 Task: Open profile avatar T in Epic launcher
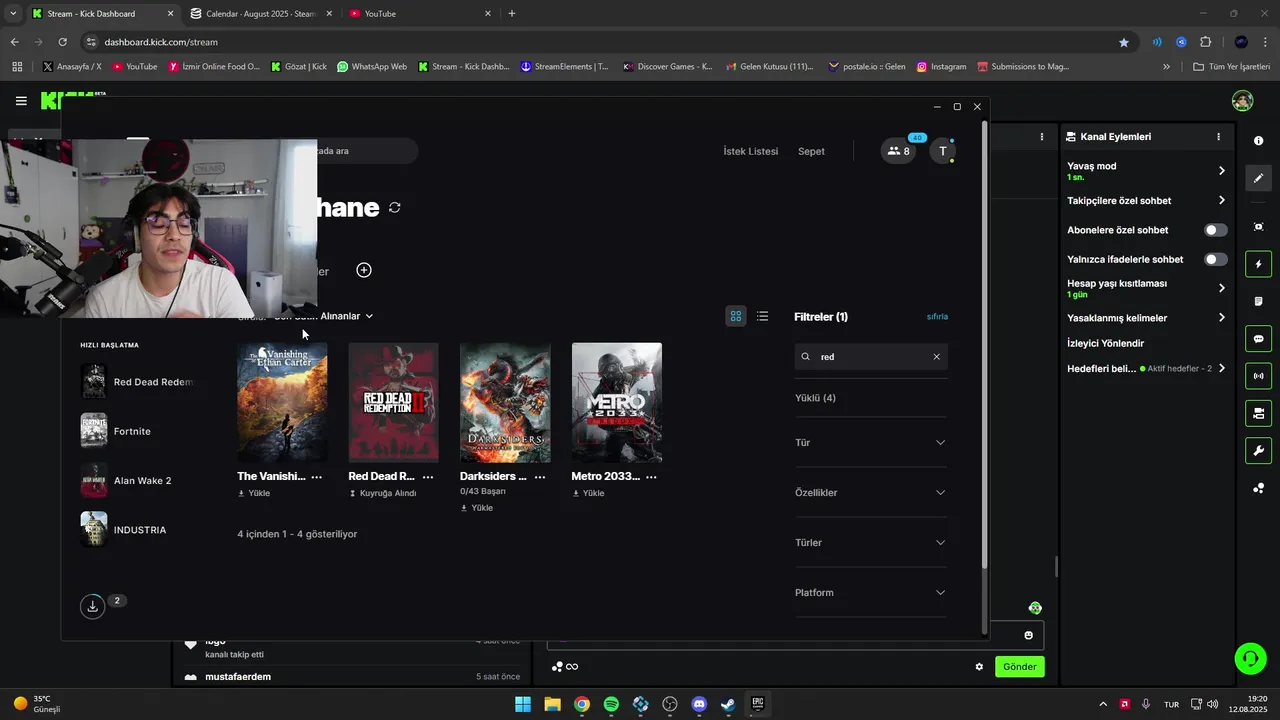942,151
